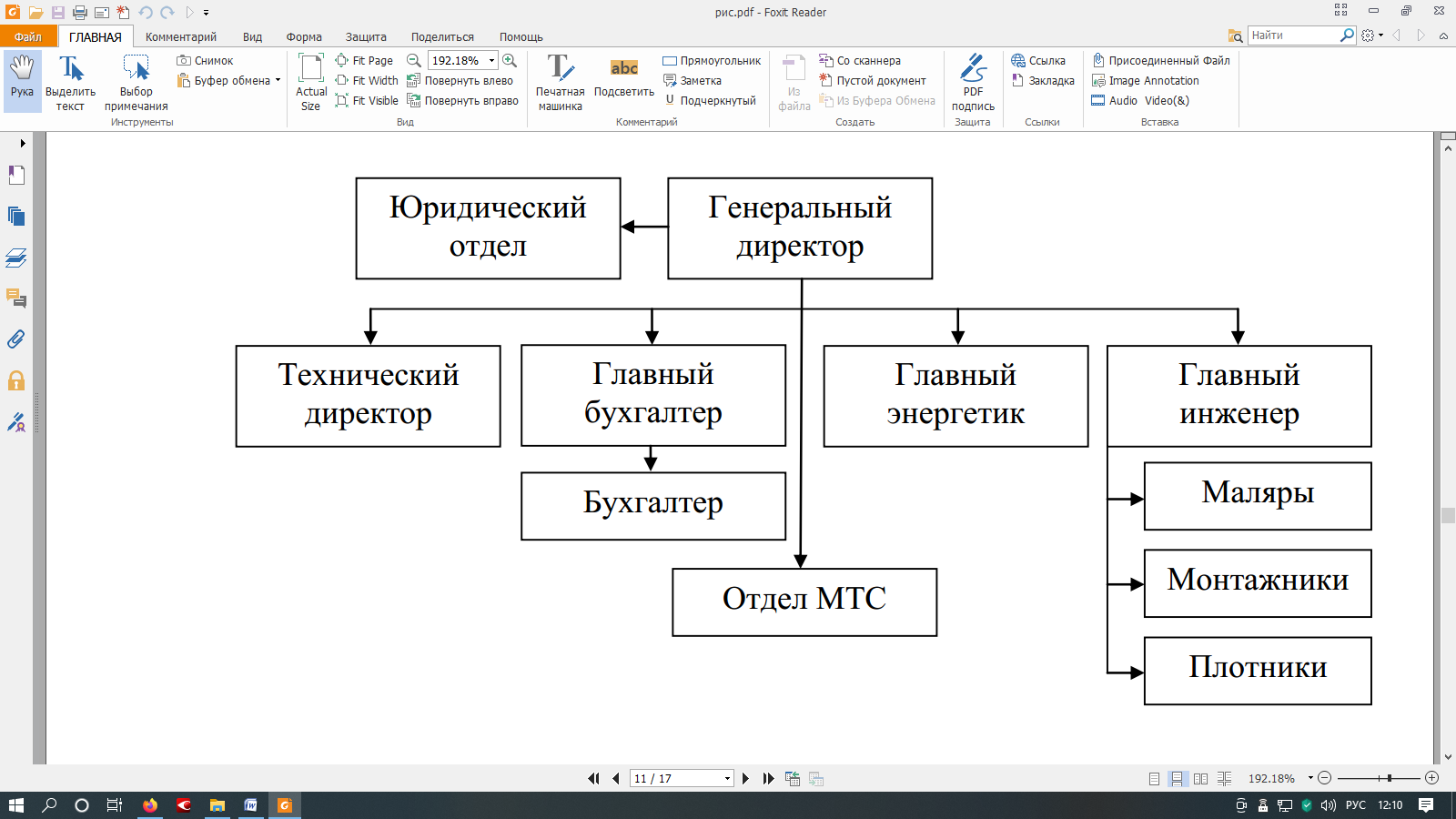Collapse the ribbon with the chevron

coord(1443,36)
